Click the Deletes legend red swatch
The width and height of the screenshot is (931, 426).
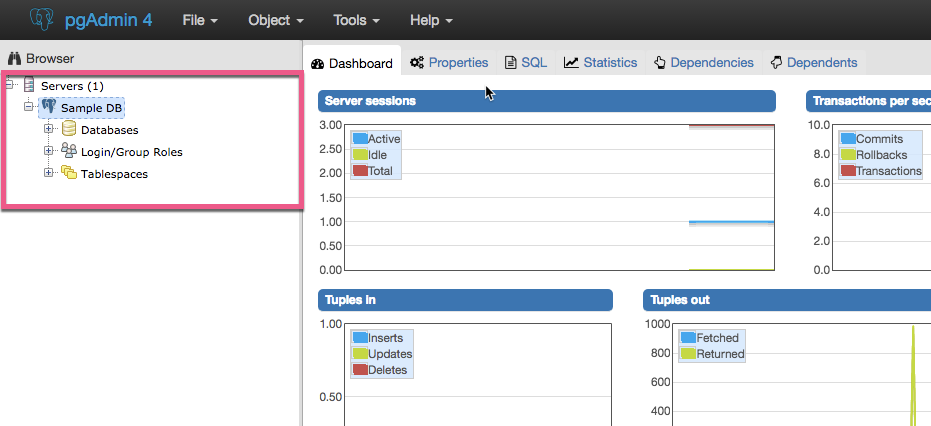click(x=360, y=369)
